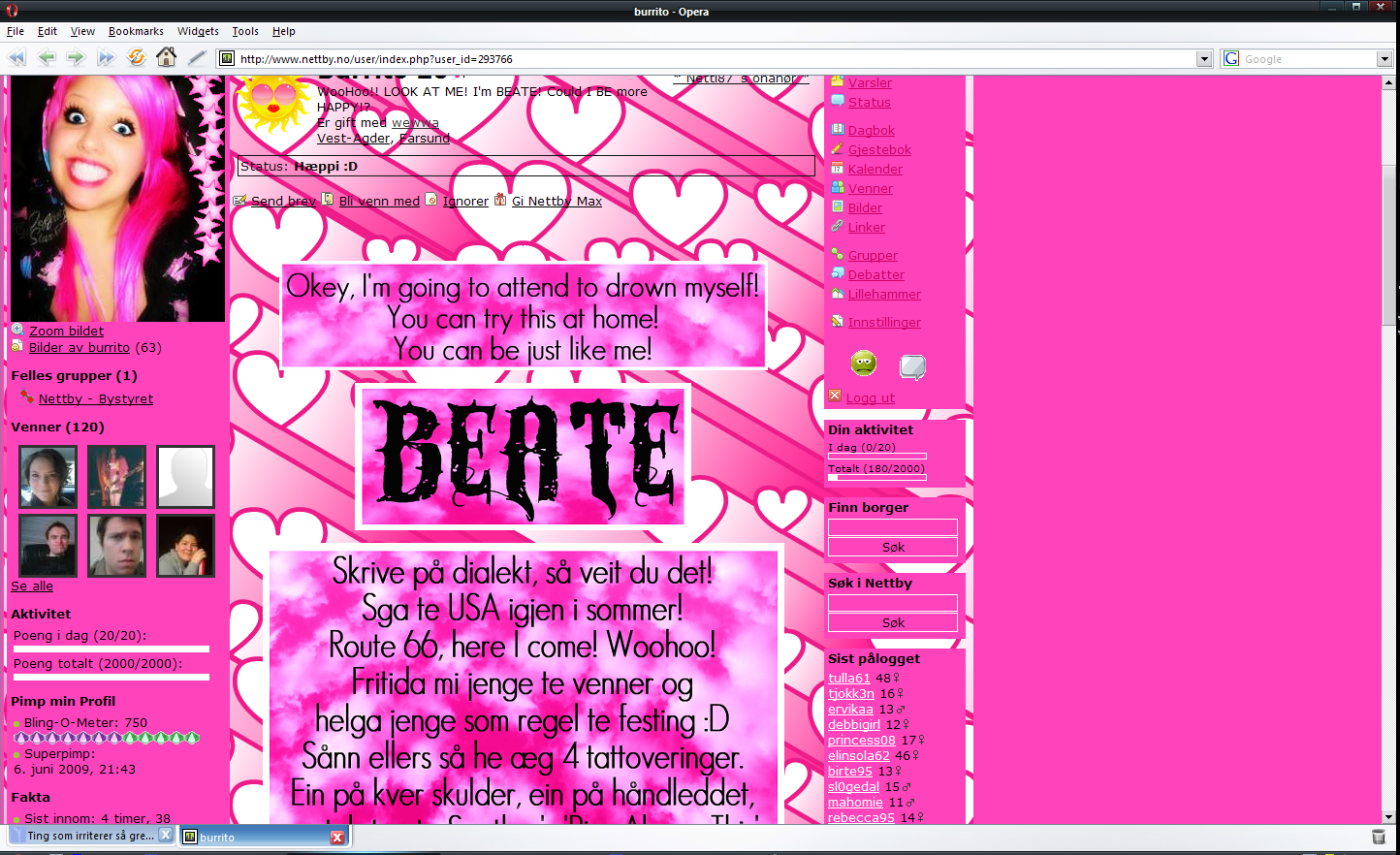
Task: Open the Widgets menu
Action: pyautogui.click(x=198, y=31)
